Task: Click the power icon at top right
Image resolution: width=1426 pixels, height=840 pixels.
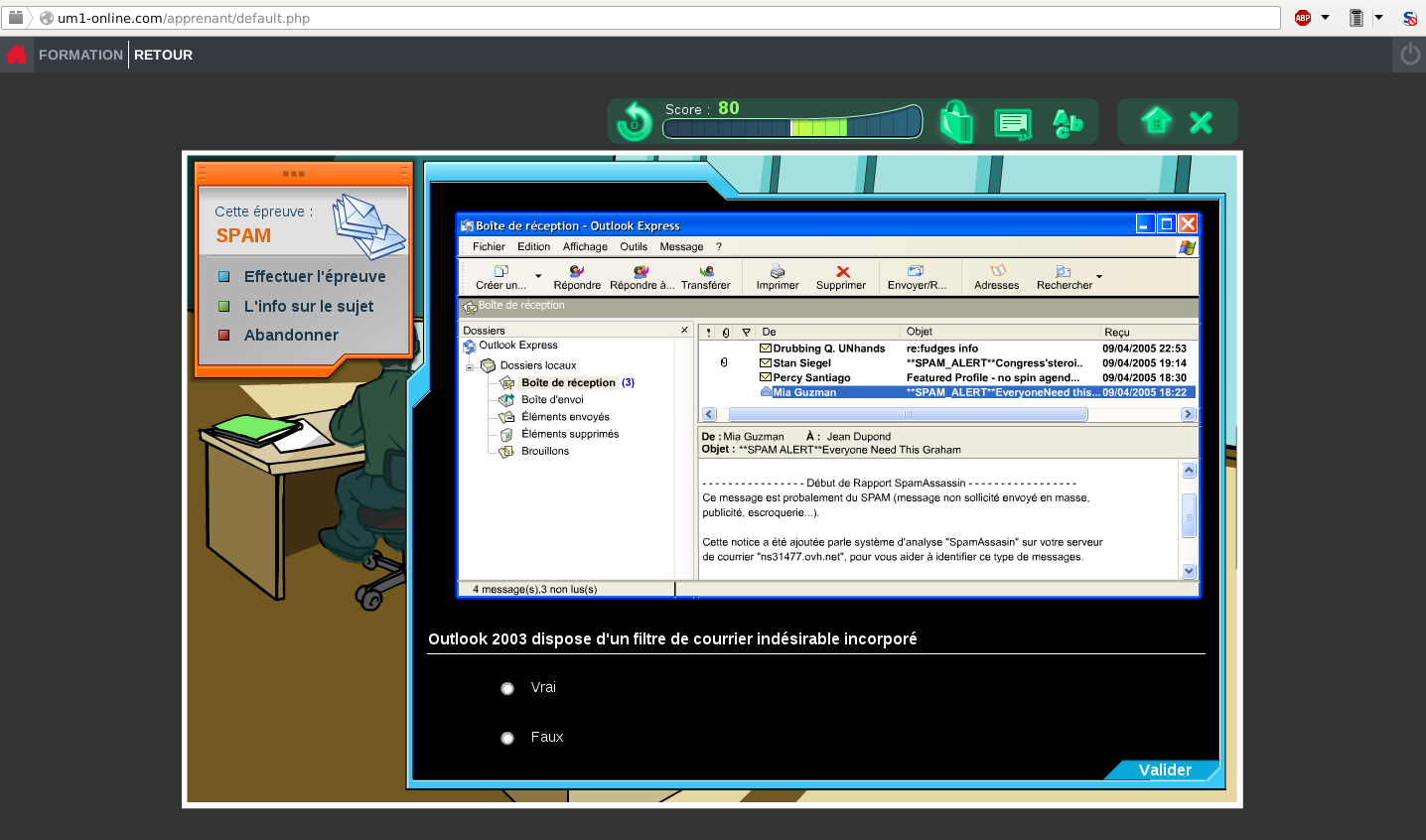Action: click(1410, 55)
